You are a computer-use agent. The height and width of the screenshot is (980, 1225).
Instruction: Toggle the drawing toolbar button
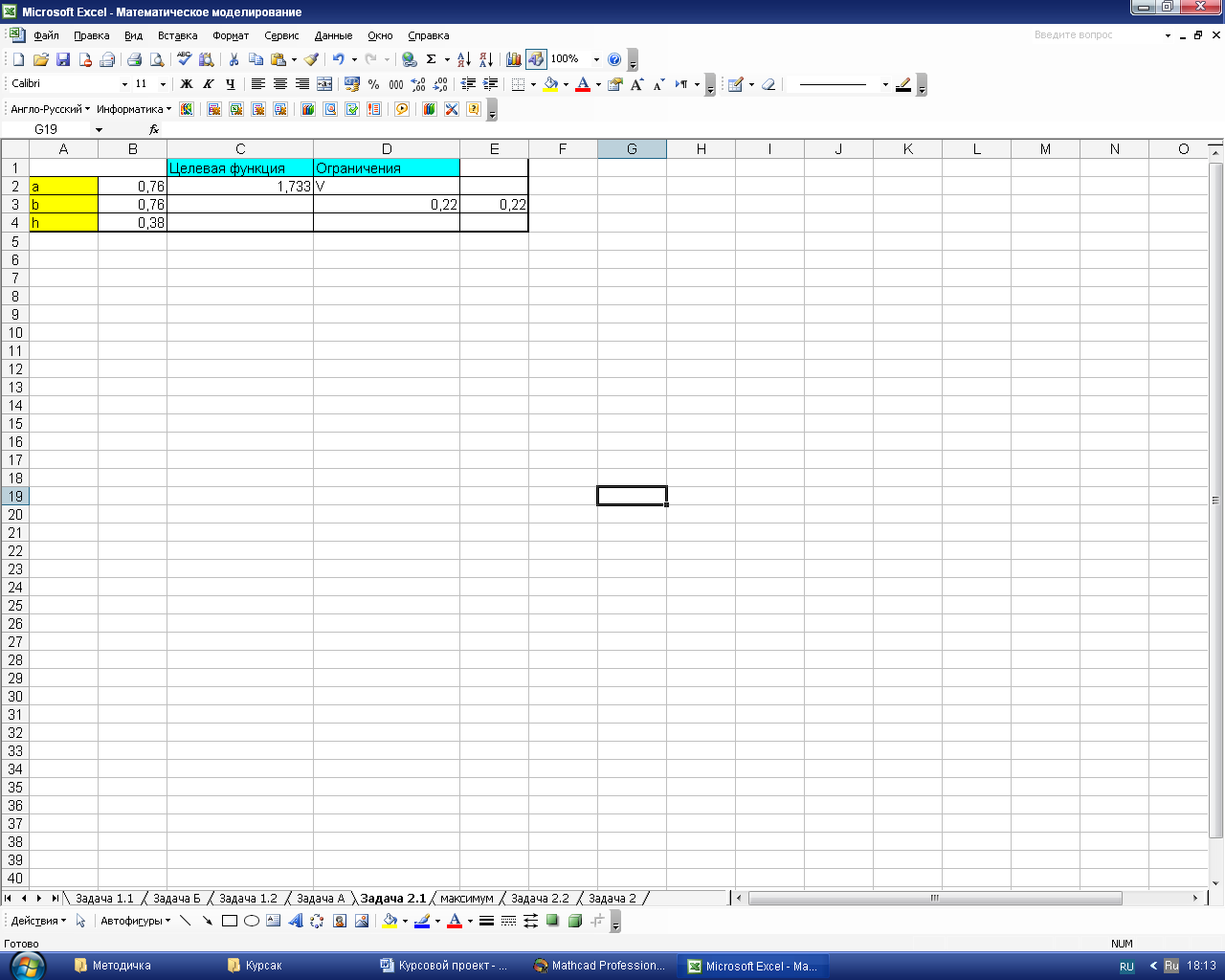coord(536,59)
